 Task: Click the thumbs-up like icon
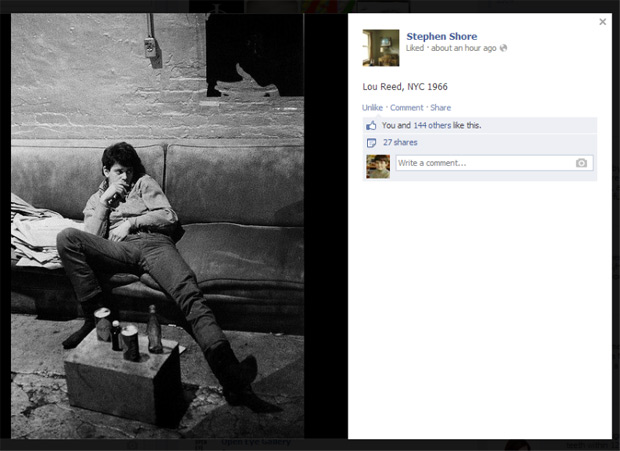tap(371, 126)
